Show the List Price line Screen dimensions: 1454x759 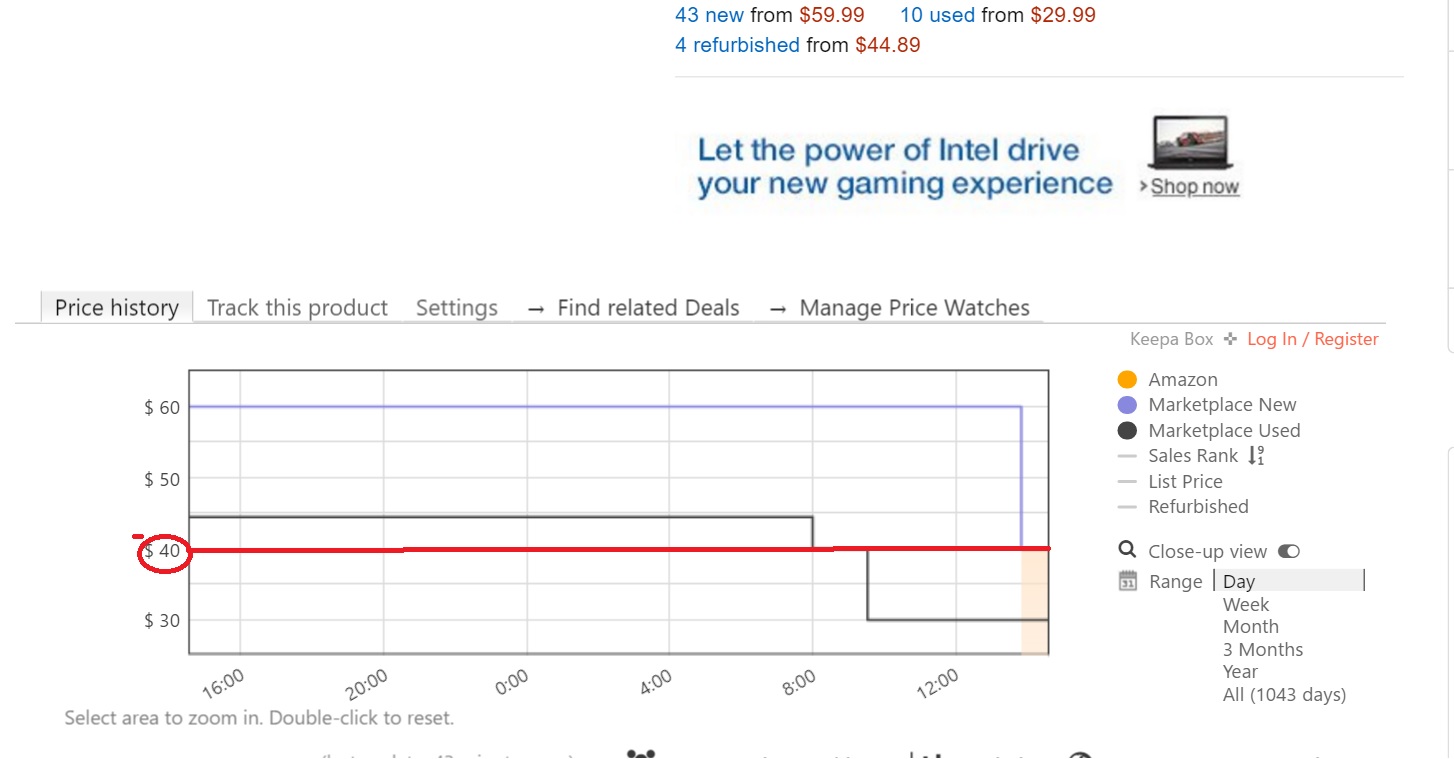point(1185,481)
